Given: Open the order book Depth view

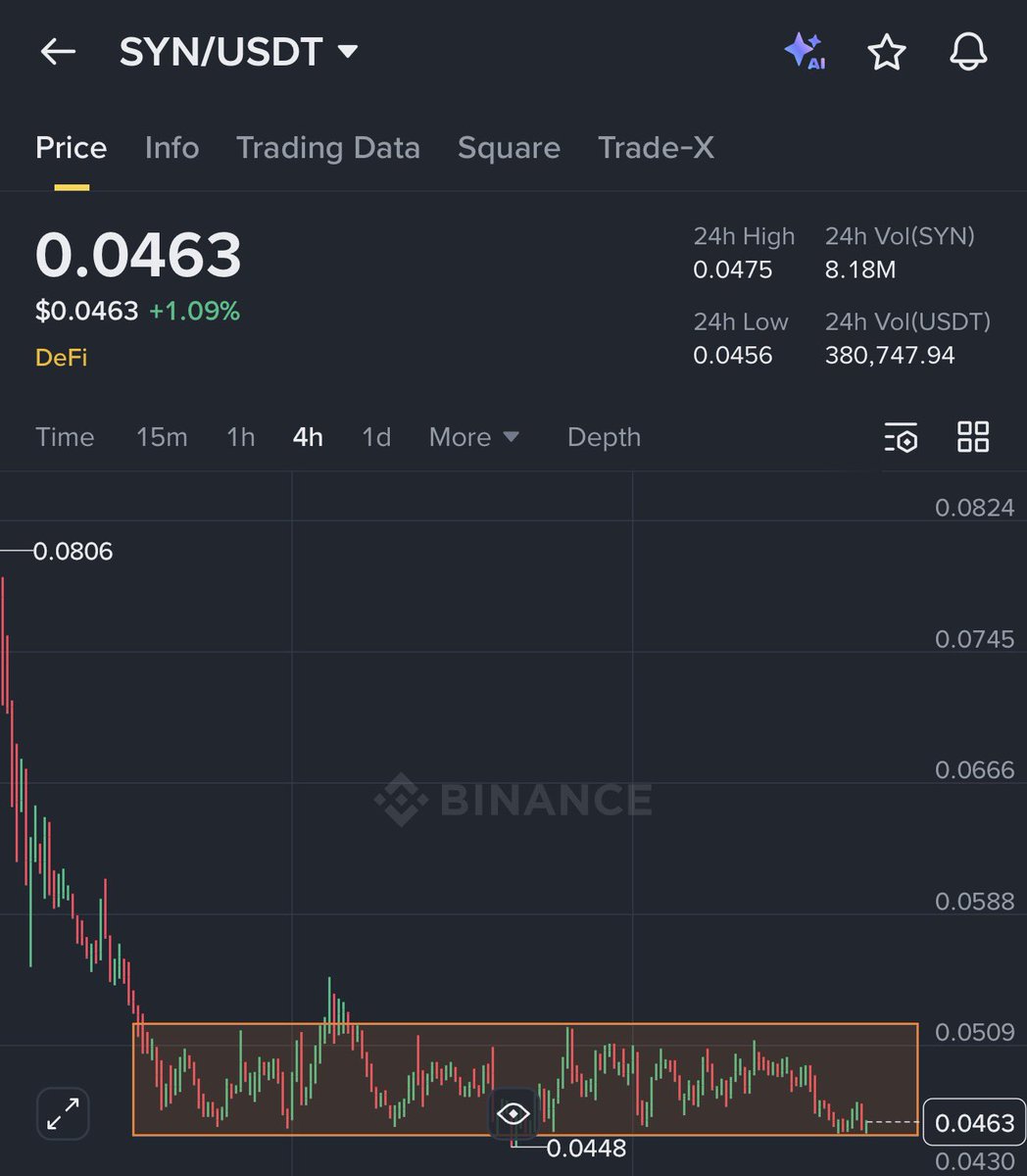Looking at the screenshot, I should 604,437.
